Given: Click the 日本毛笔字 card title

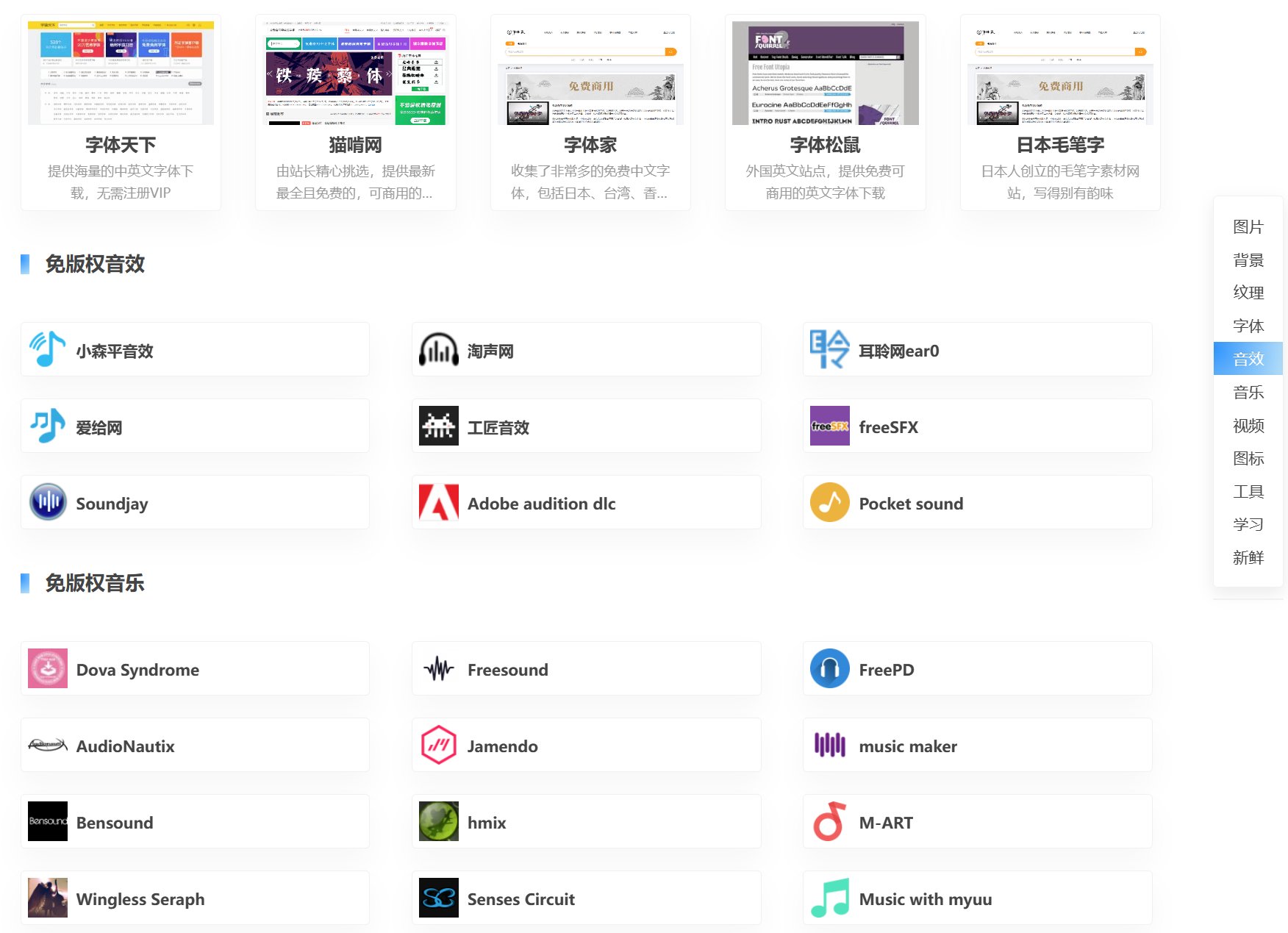Looking at the screenshot, I should (1060, 145).
